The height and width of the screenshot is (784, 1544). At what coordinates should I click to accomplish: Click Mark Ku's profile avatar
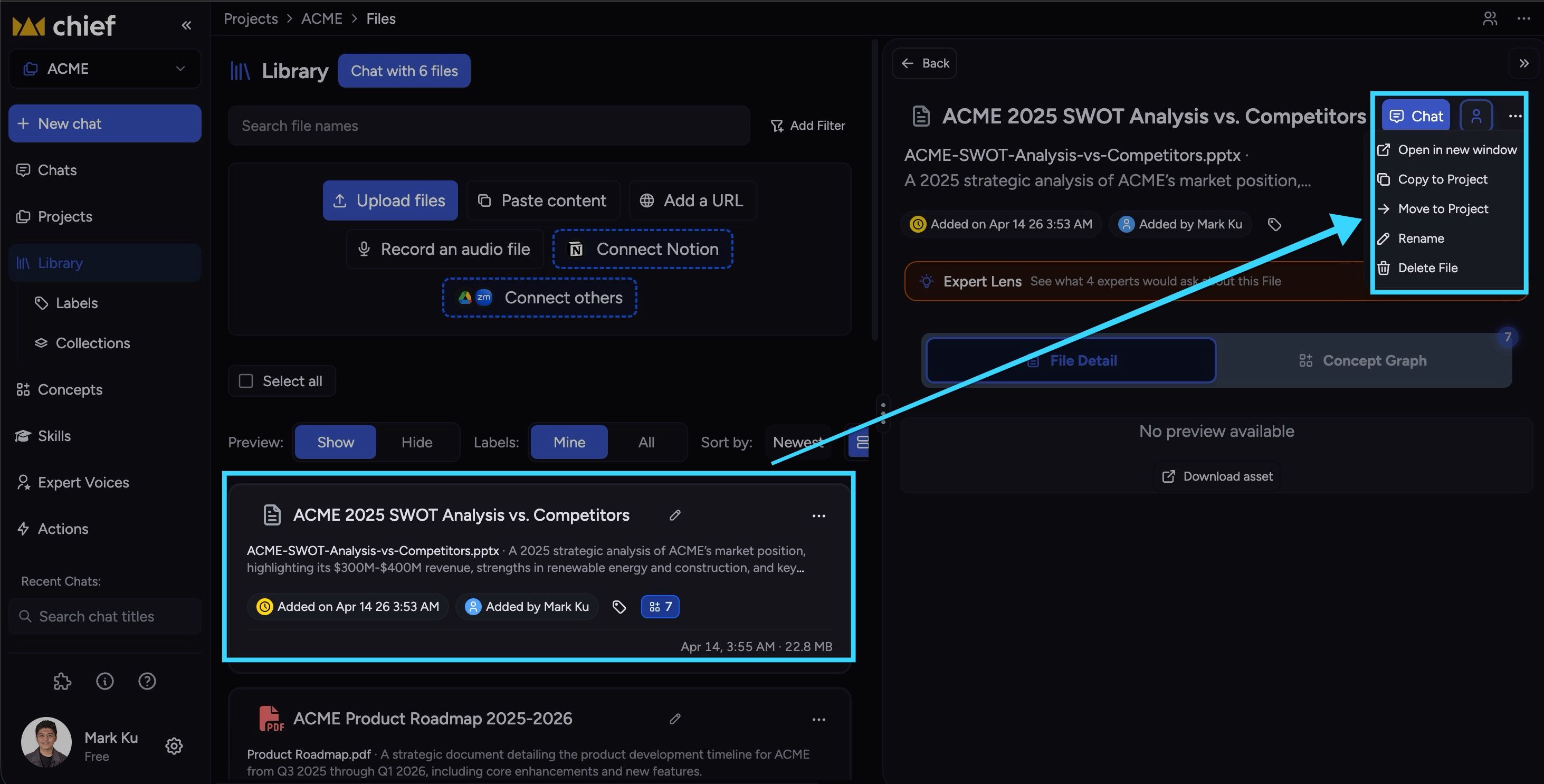[46, 743]
